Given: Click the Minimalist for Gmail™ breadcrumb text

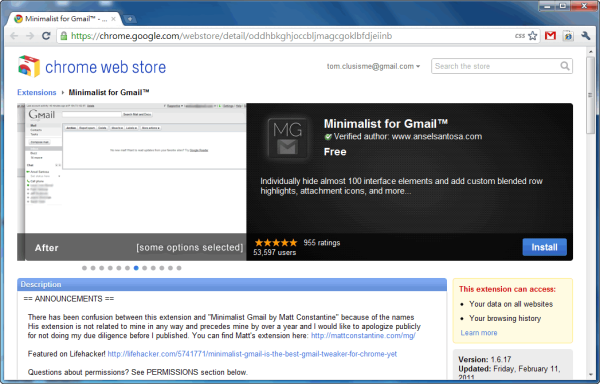Looking at the screenshot, I should (x=109, y=92).
